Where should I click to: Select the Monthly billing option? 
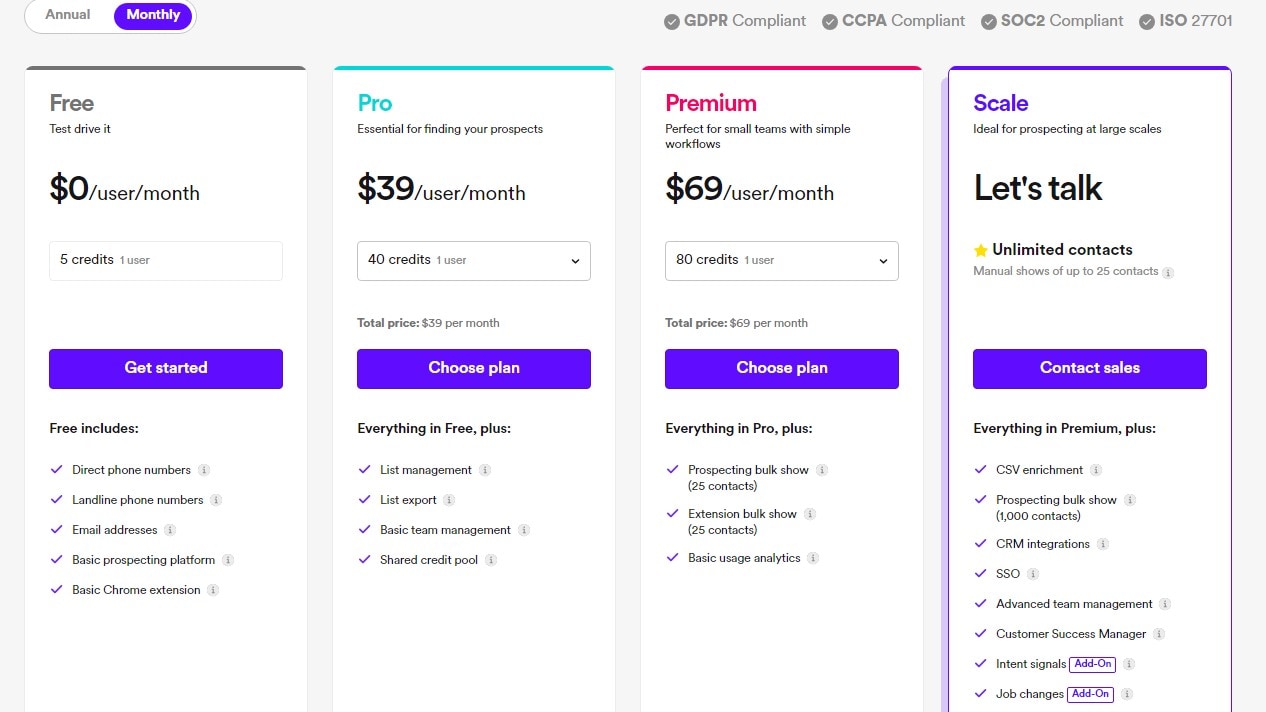[x=153, y=15]
